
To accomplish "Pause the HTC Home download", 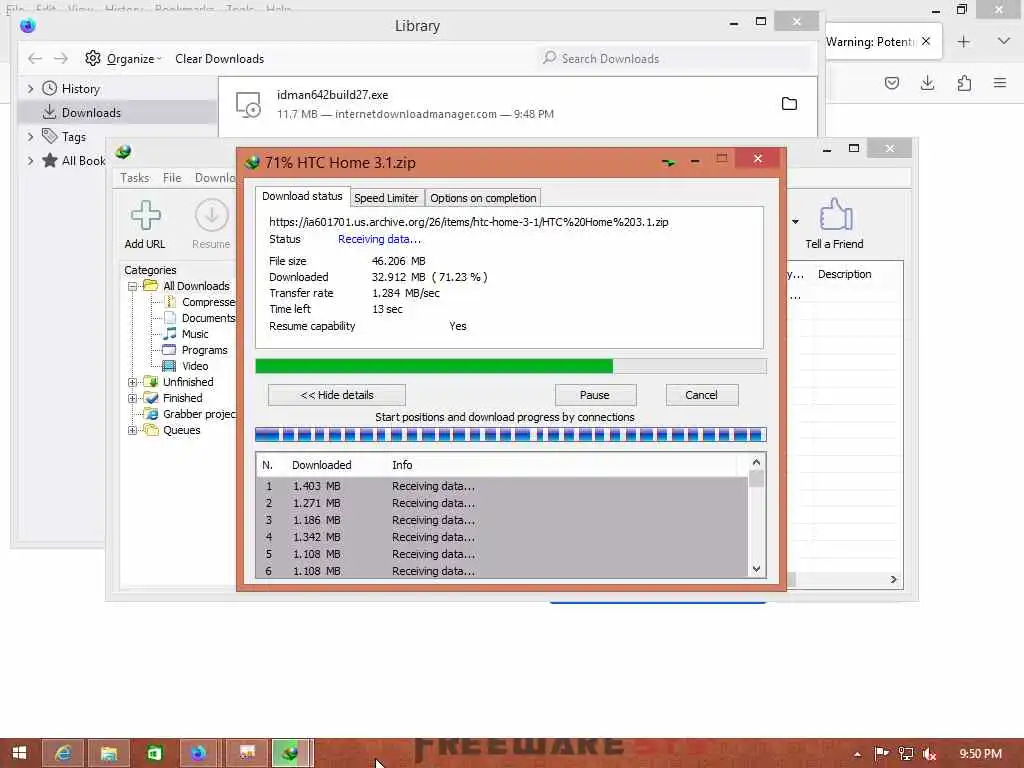I will (x=595, y=395).
